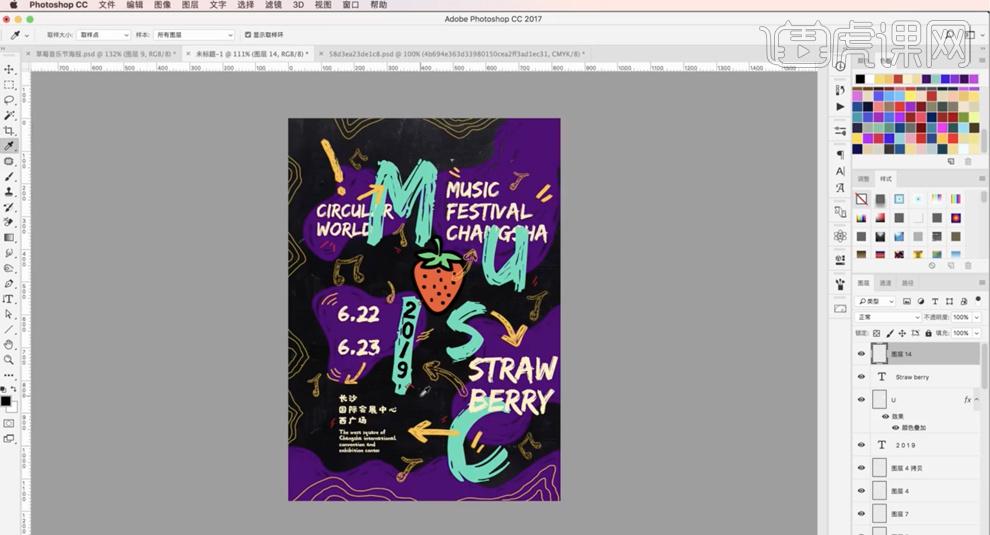The image size is (990, 535).
Task: Open the 文件 menu
Action: tap(107, 4)
